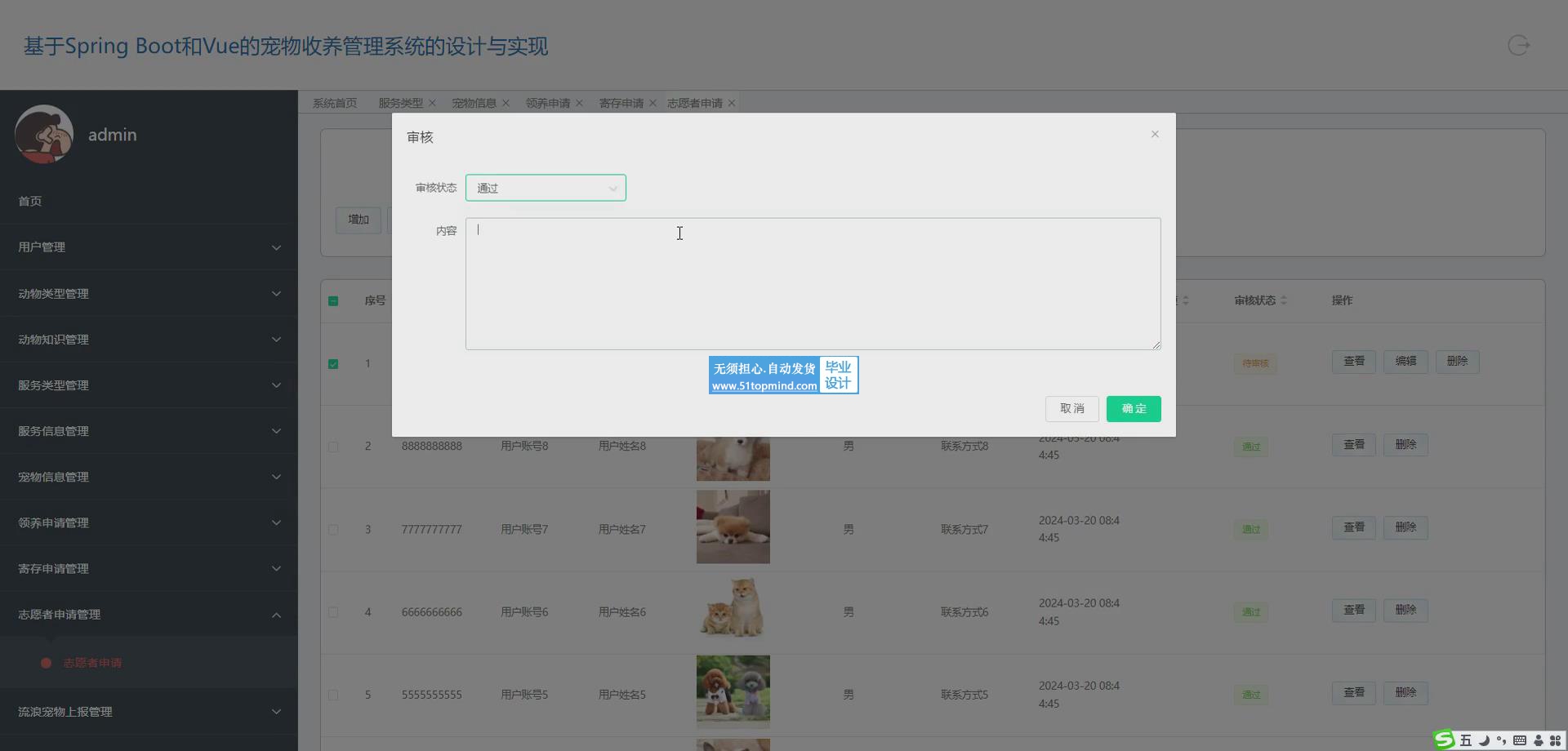Image resolution: width=1568 pixels, height=751 pixels.
Task: Select the 志愿者申请 submenu item
Action: click(x=92, y=663)
